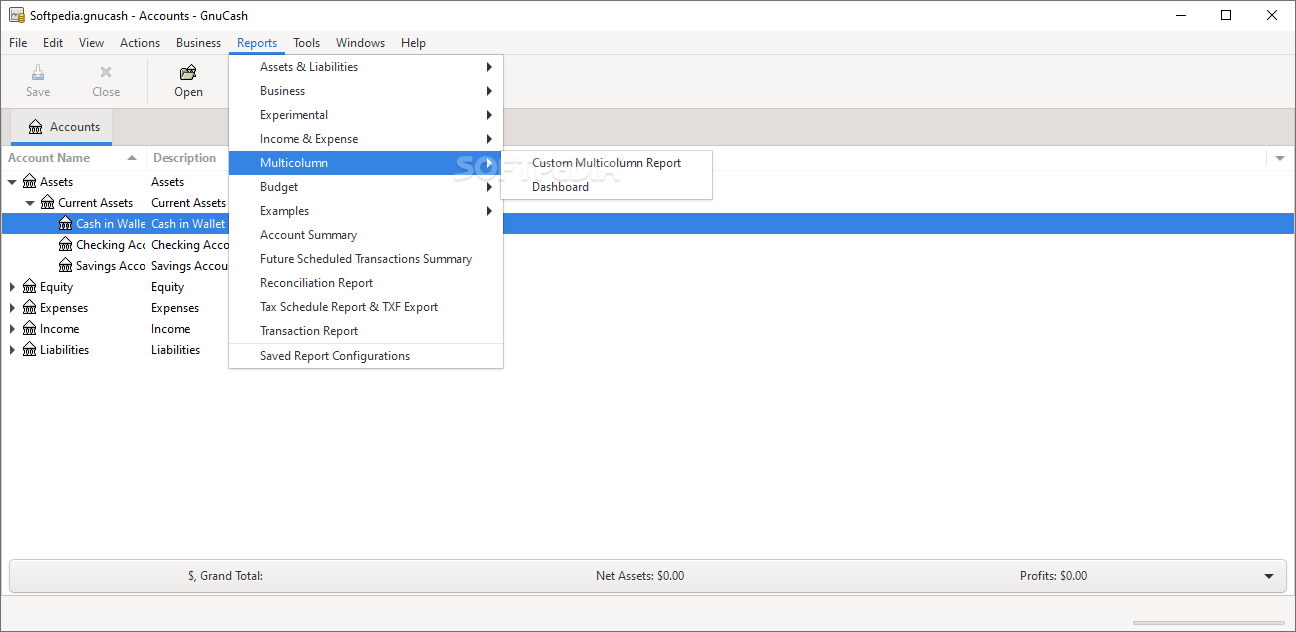
Task: Sort by the Account Name column header
Action: (73, 158)
